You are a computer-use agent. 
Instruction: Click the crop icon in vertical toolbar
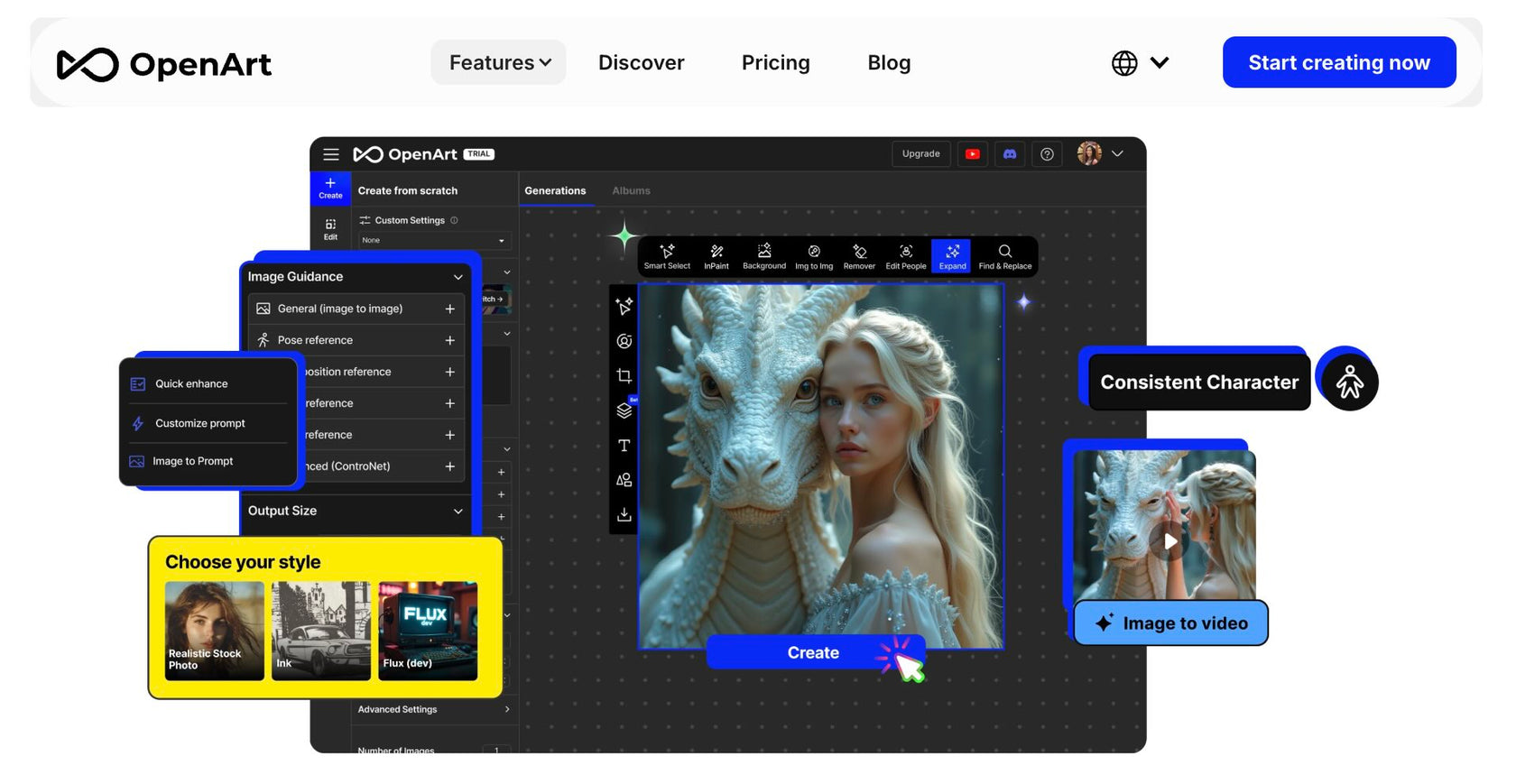pos(624,375)
